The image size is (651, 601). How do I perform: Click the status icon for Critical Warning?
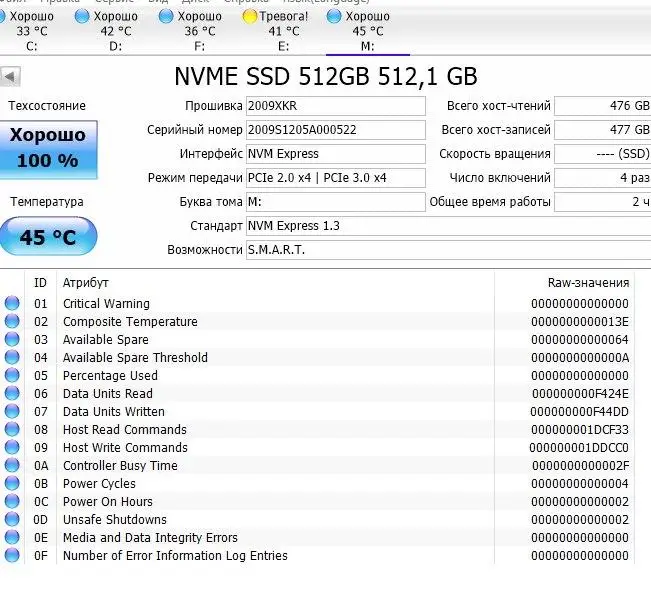click(12, 303)
